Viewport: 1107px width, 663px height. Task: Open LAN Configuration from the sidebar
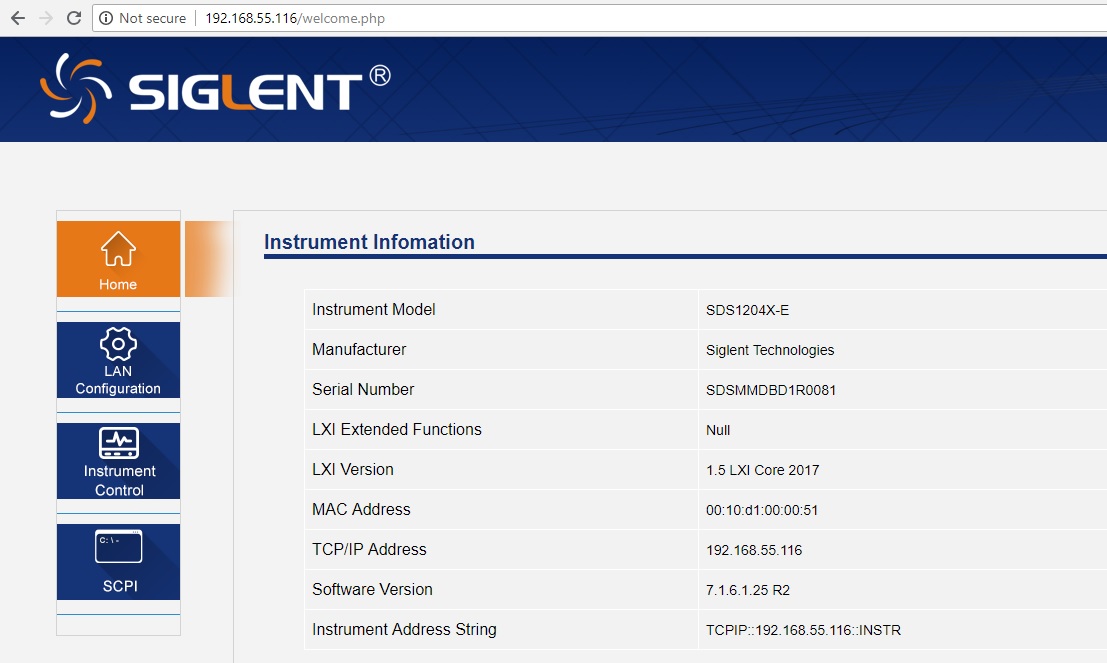118,360
